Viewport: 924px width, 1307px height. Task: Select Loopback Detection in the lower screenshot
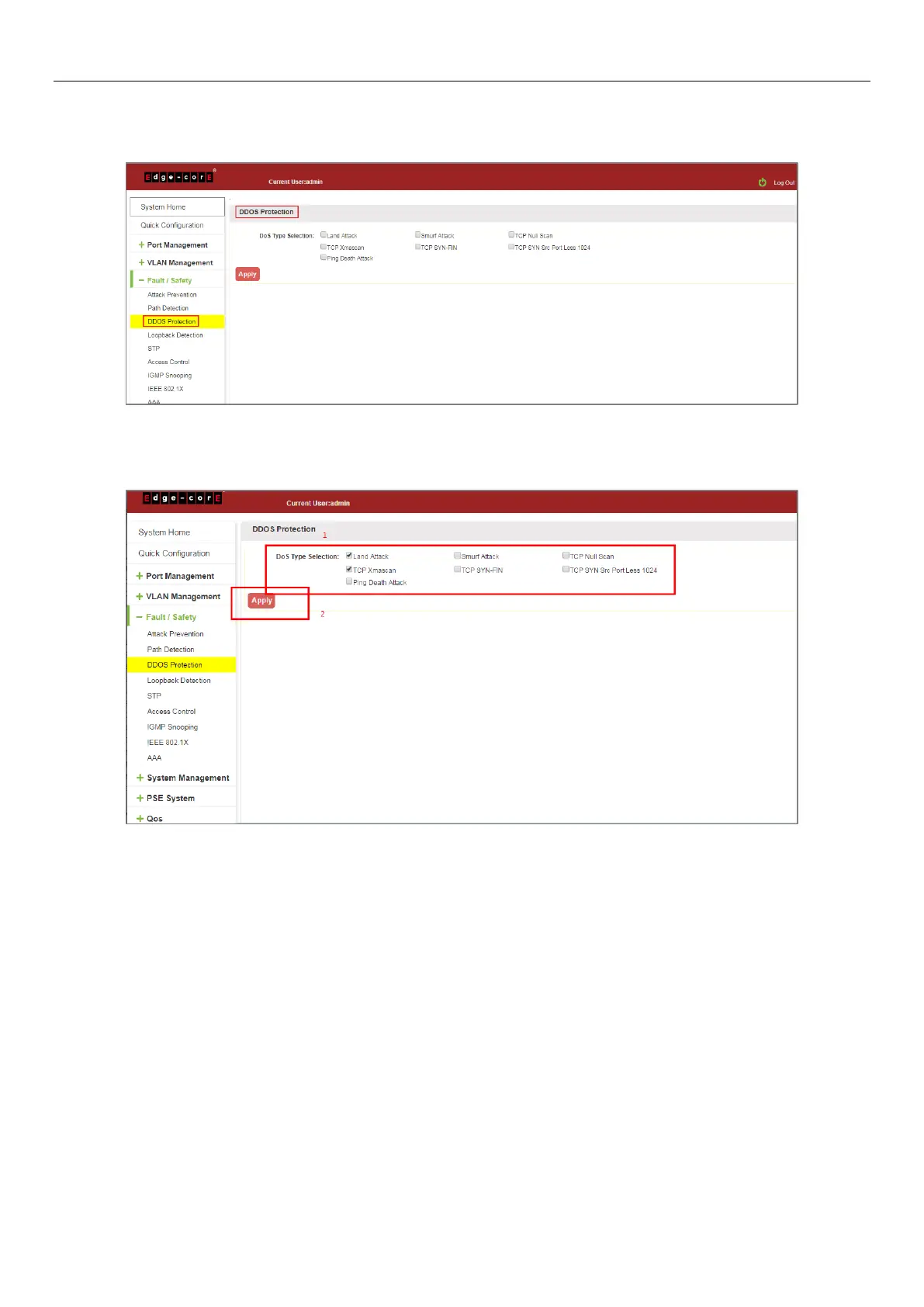pyautogui.click(x=179, y=681)
